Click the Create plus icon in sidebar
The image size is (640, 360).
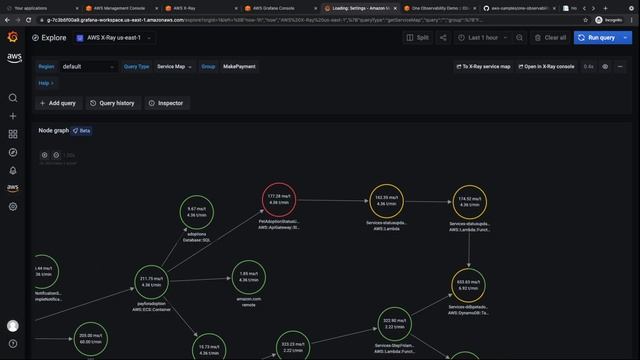(13, 116)
